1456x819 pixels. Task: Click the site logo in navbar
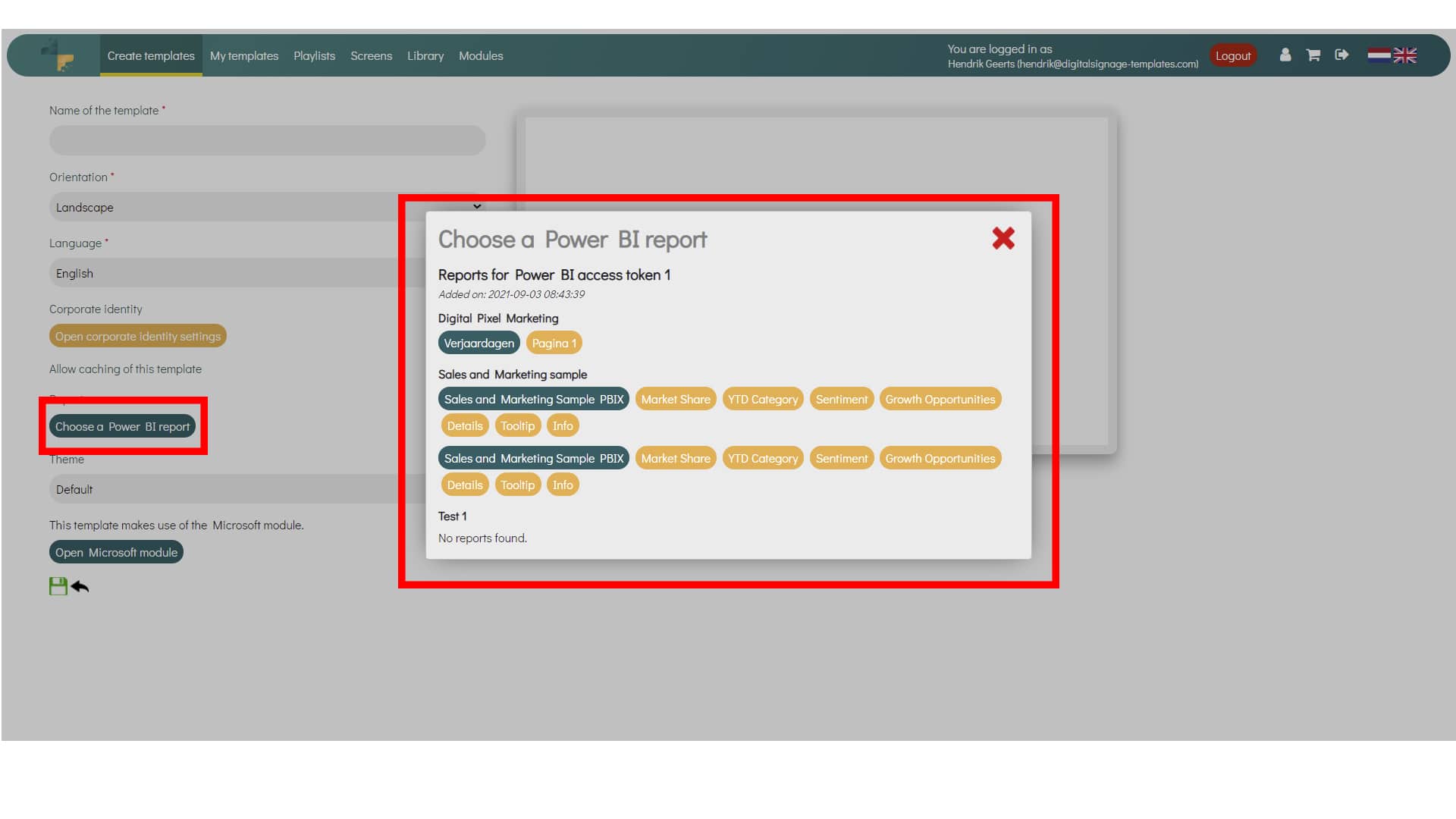point(58,55)
